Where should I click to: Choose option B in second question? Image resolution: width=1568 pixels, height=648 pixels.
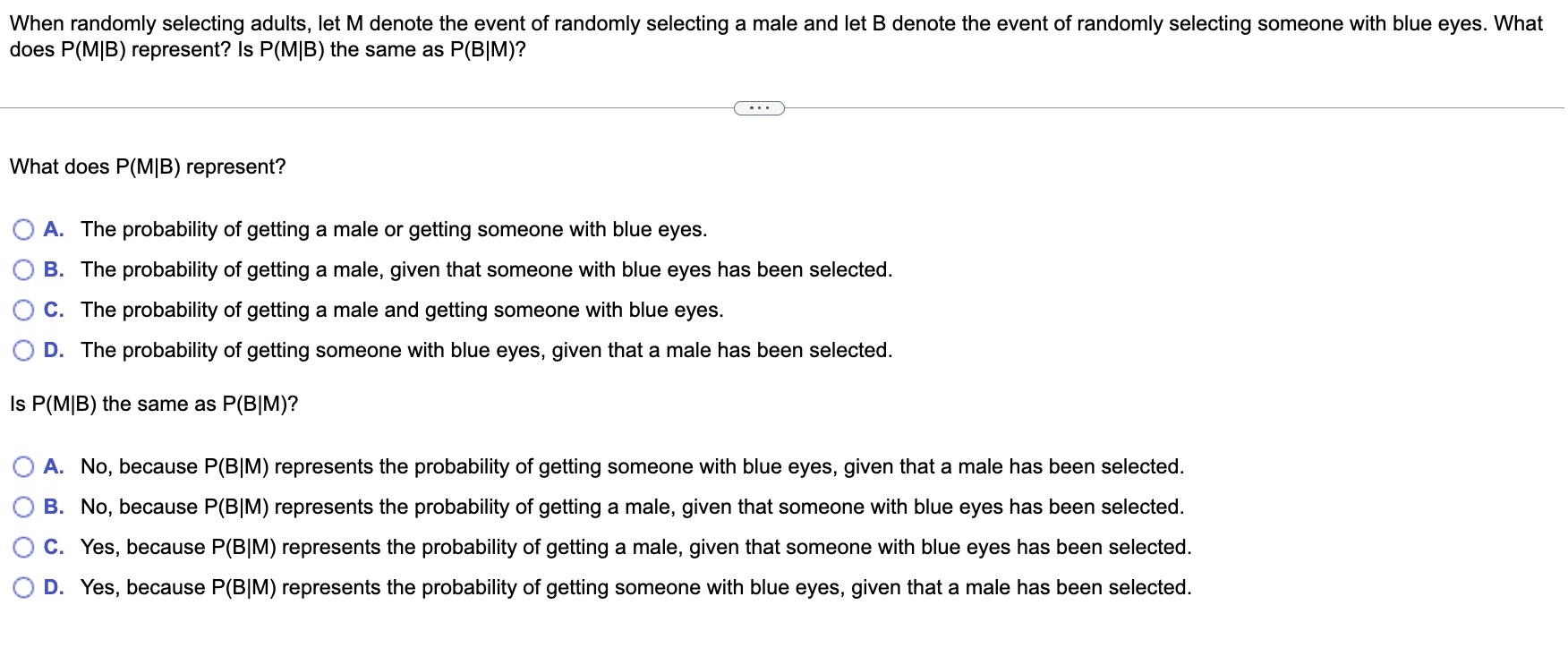22,507
